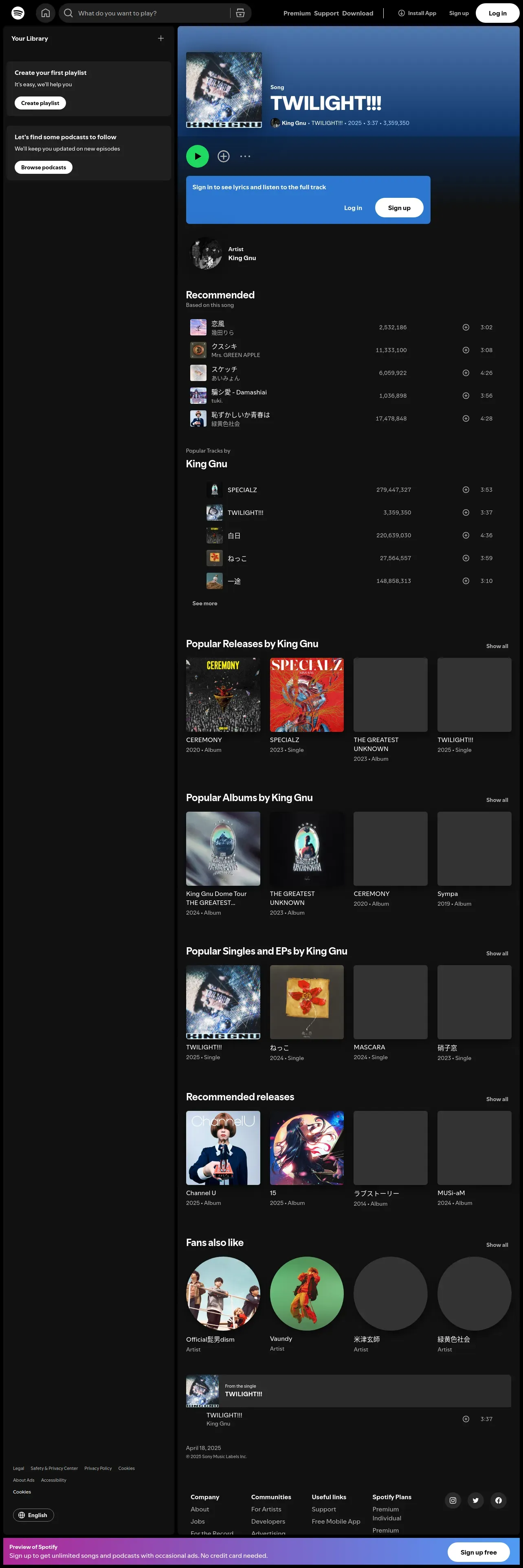Open the Download link in the top bar
This screenshot has height=1568, width=523.
point(357,13)
